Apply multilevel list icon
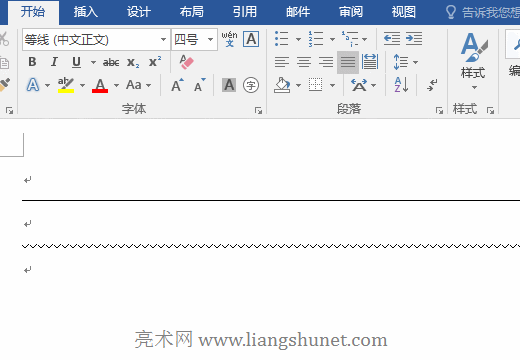520x360 pixels. (x=350, y=39)
